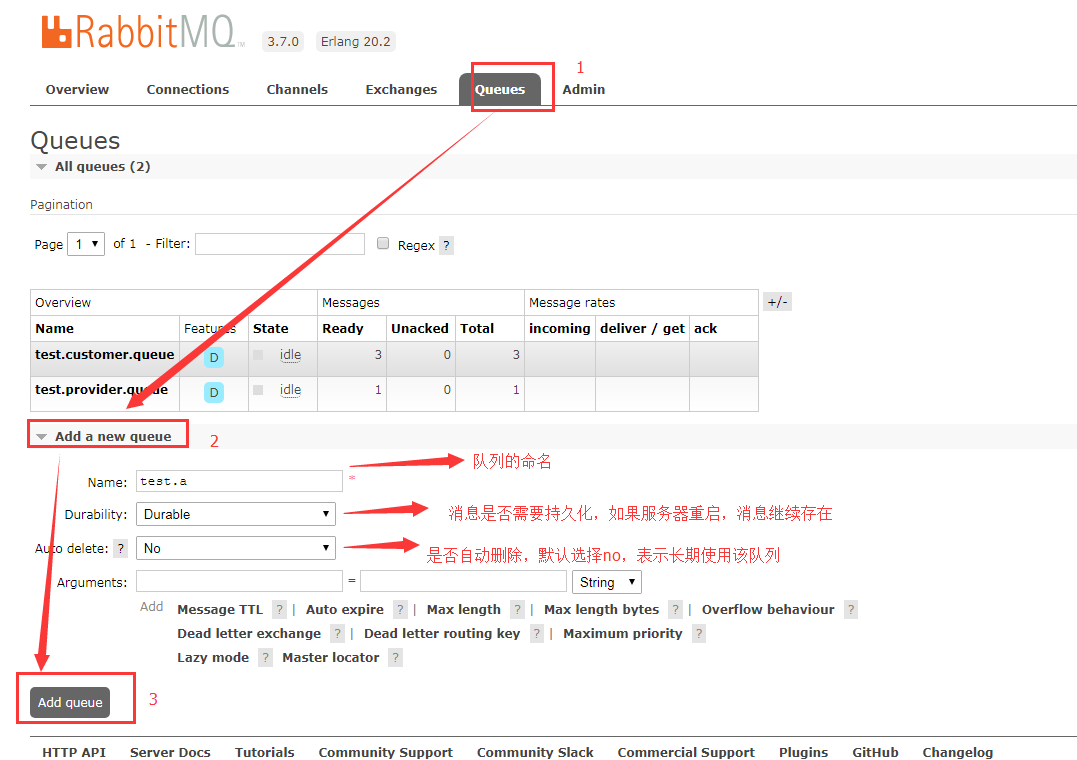The image size is (1077, 760).
Task: Sort table by Unacked column
Action: tap(420, 328)
